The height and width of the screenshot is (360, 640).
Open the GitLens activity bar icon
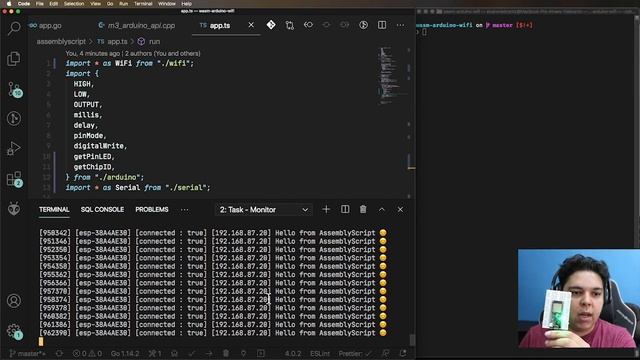point(14,118)
